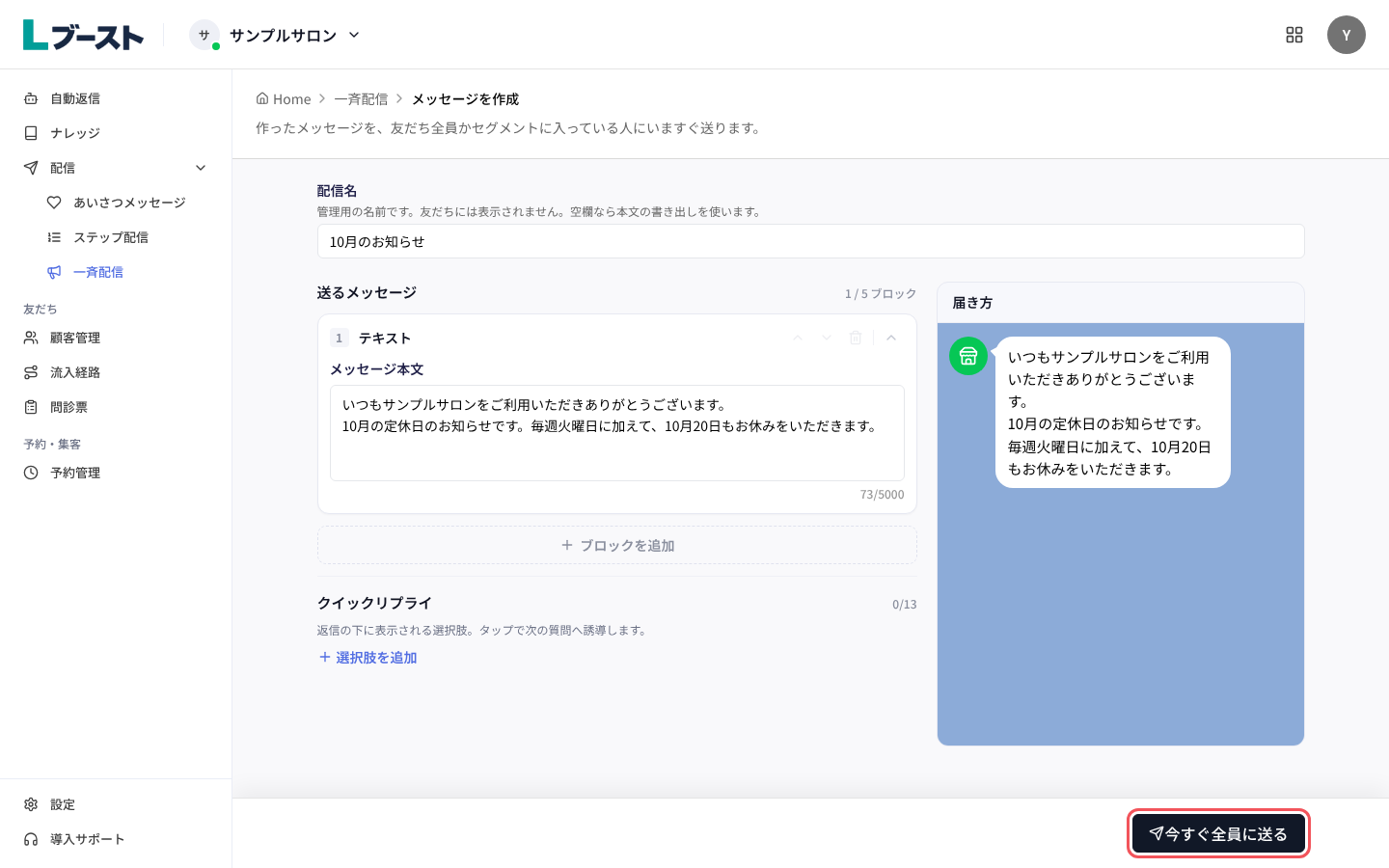Image resolution: width=1389 pixels, height=868 pixels.
Task: Click the headset icon beside 導入サポート
Action: click(31, 839)
